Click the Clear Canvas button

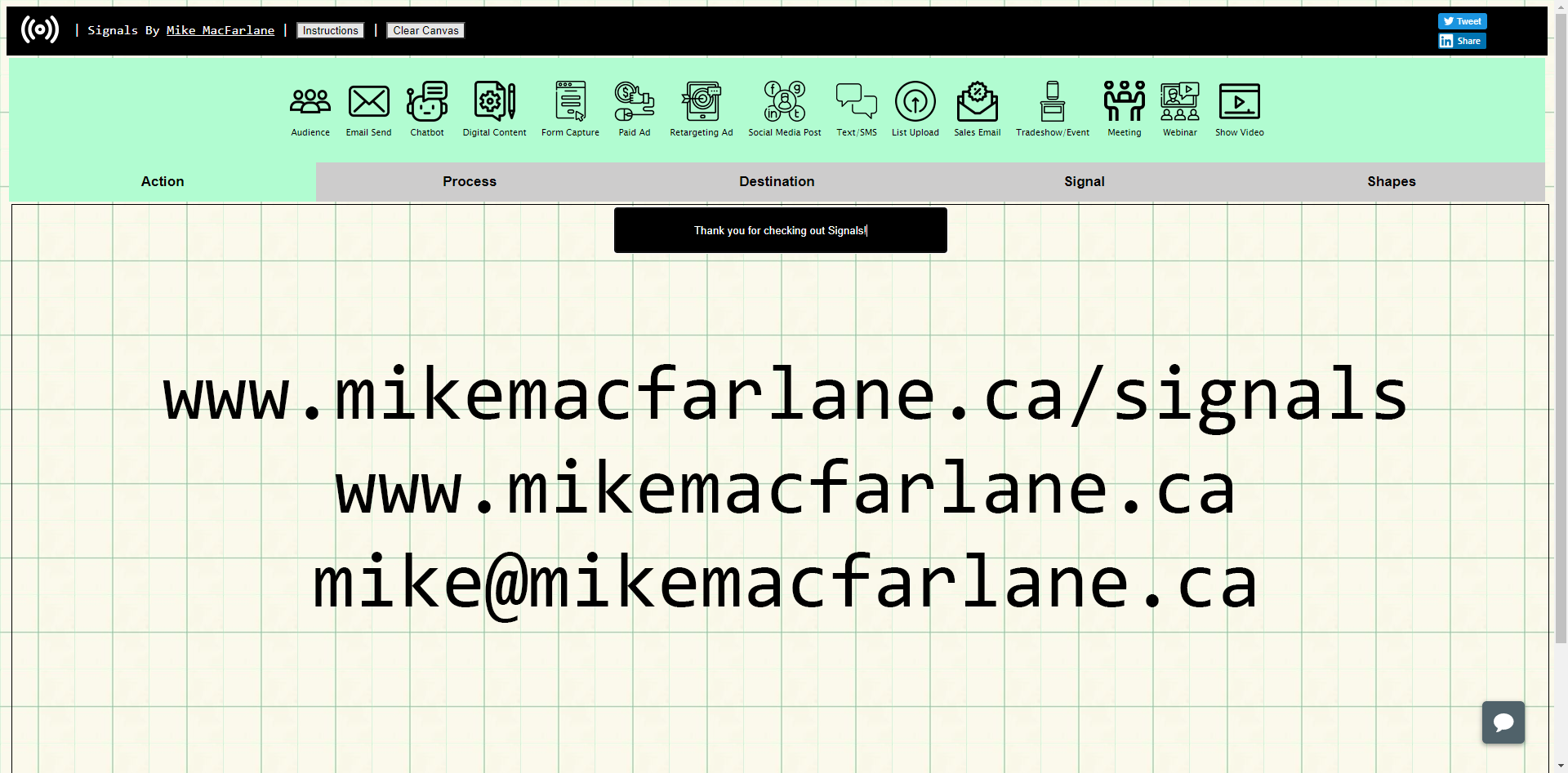(425, 30)
